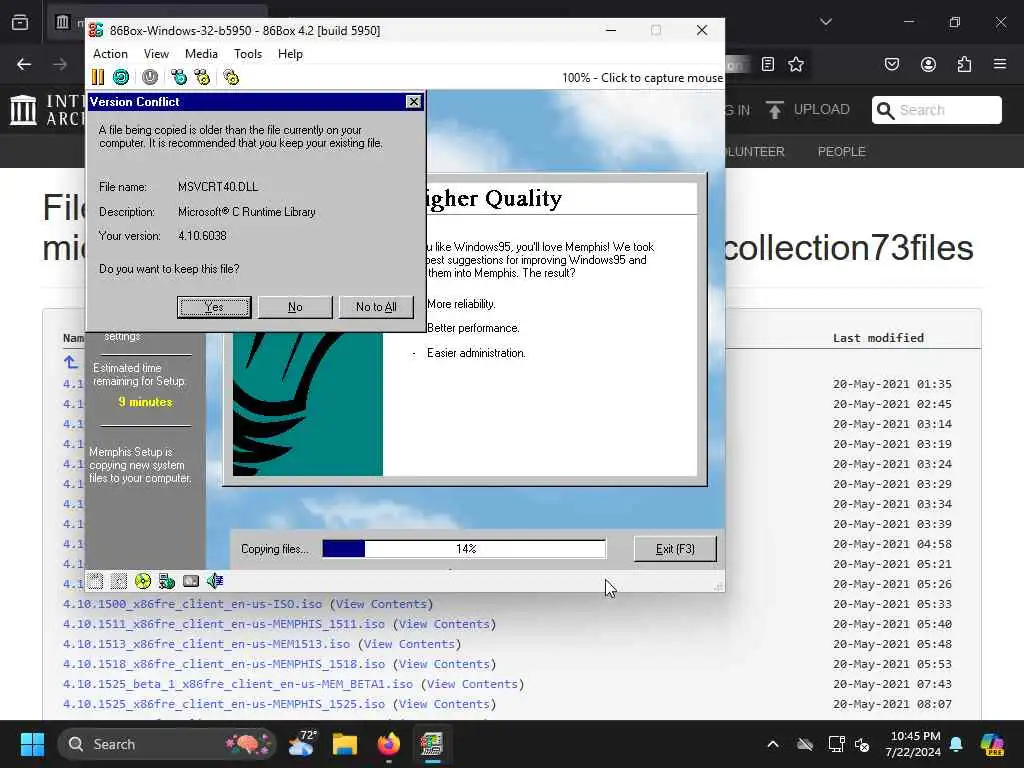Open the File Explorer taskbar icon
The width and height of the screenshot is (1024, 768).
[345, 744]
